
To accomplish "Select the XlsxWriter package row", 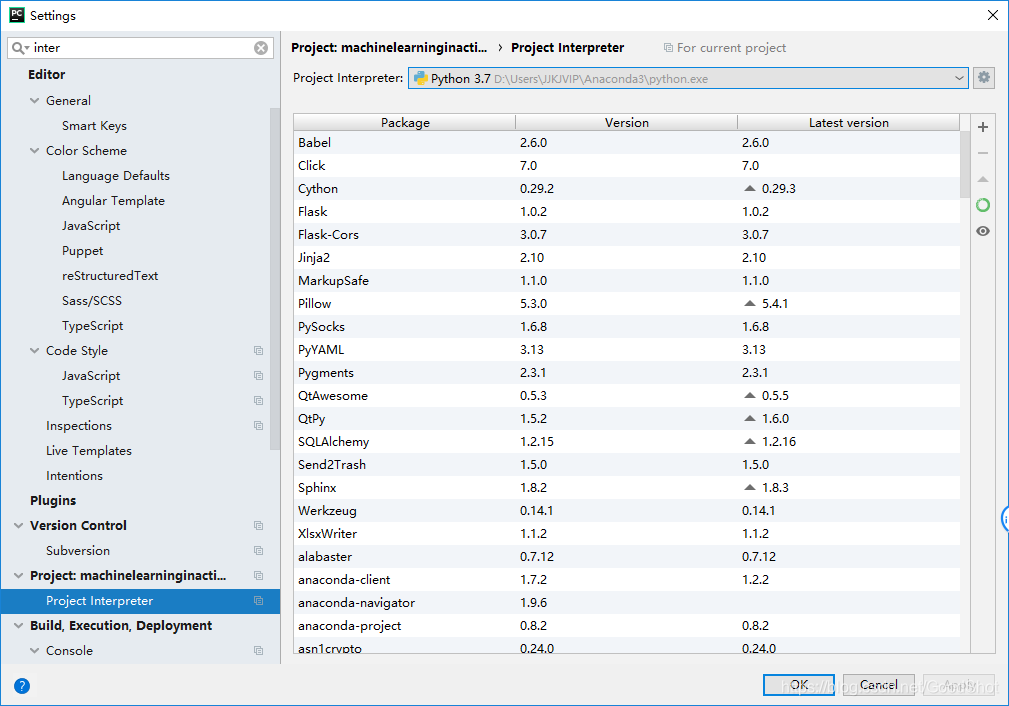I will tap(627, 534).
